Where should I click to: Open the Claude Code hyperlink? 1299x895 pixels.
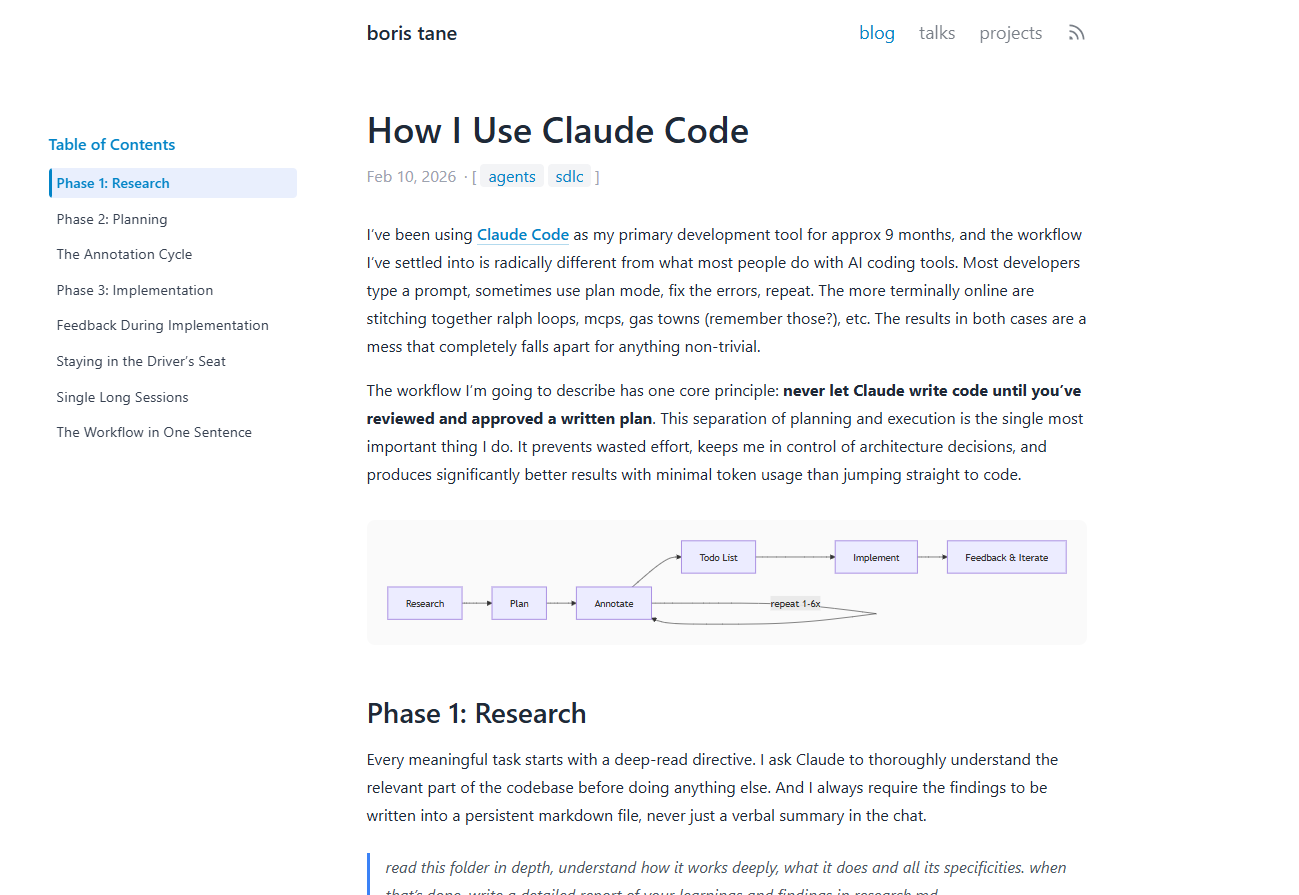click(x=522, y=235)
